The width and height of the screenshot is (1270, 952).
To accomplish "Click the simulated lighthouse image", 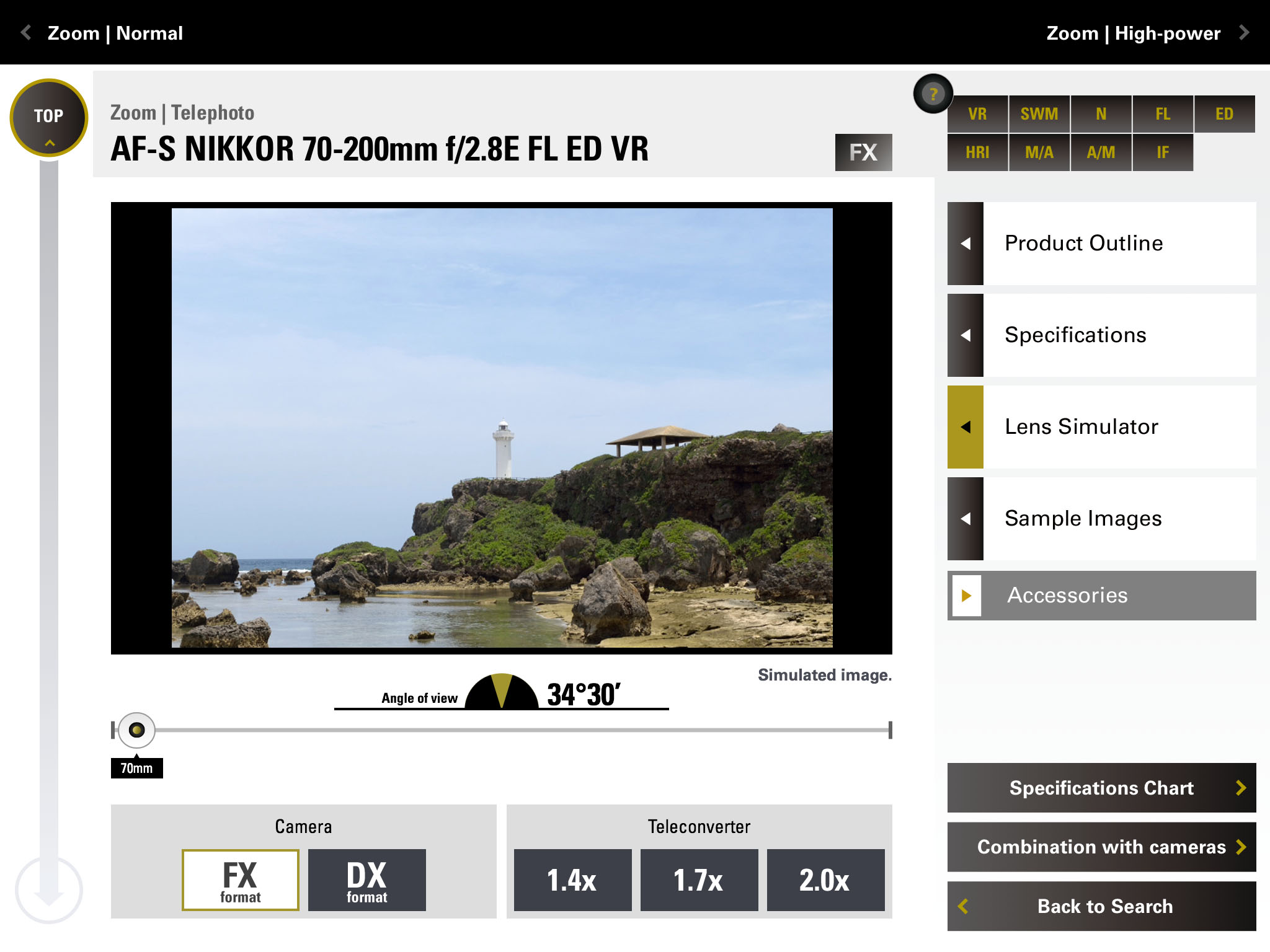I will point(502,428).
